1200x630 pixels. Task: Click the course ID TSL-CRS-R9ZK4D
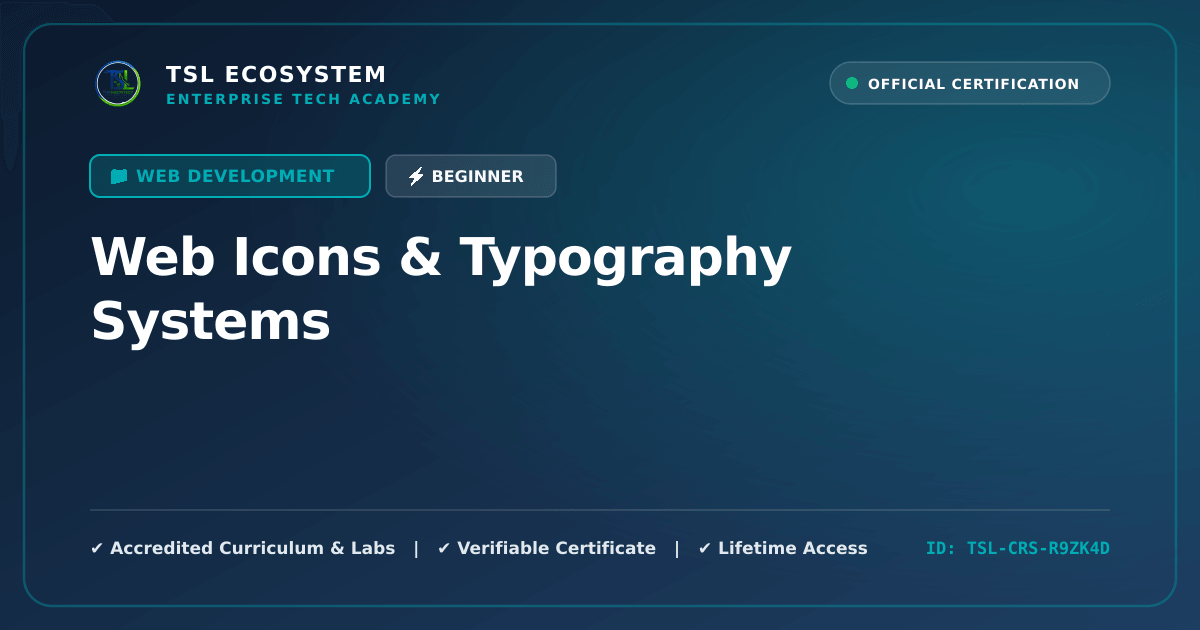(1018, 548)
